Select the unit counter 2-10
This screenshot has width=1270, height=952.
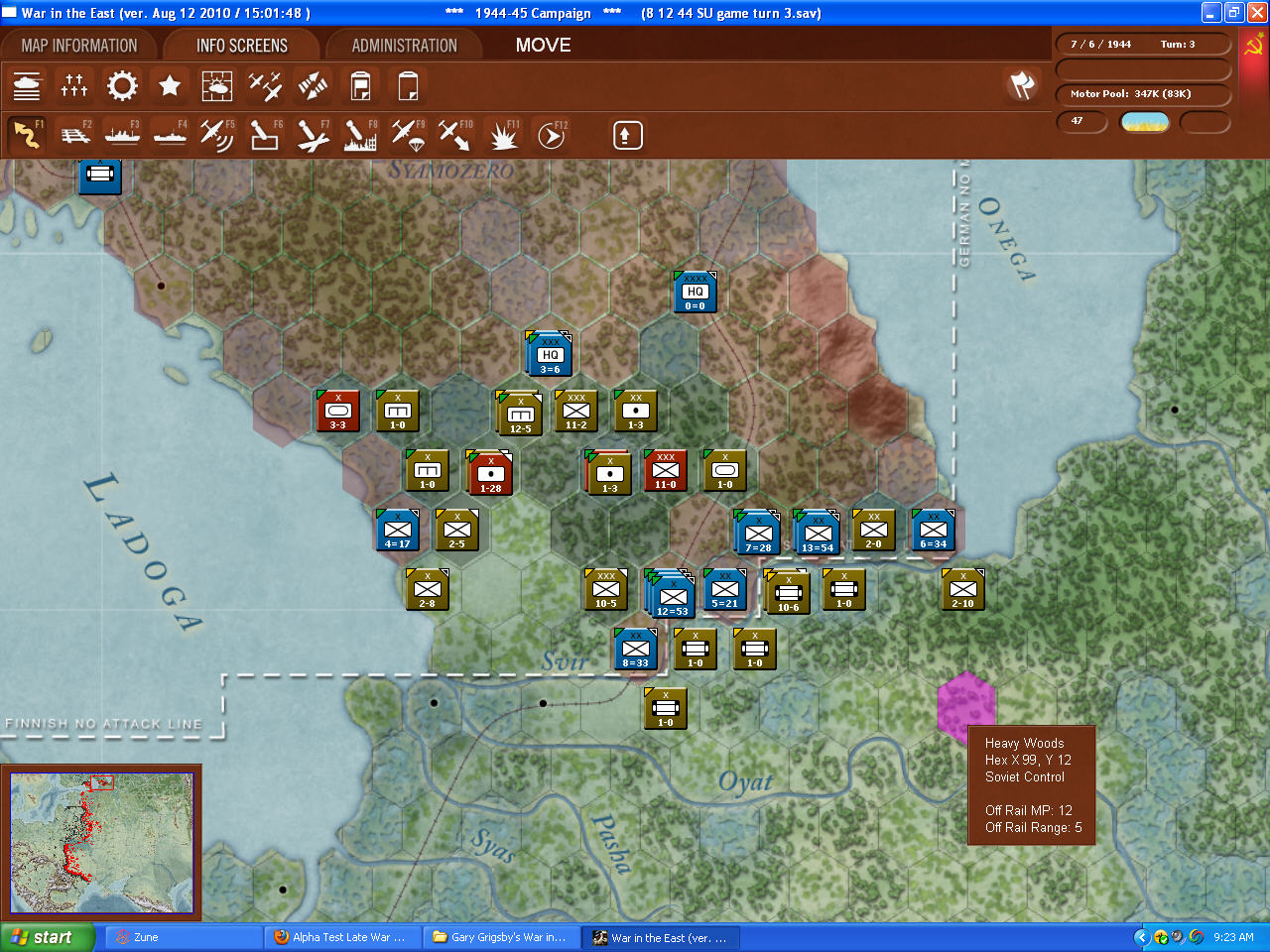tap(962, 589)
